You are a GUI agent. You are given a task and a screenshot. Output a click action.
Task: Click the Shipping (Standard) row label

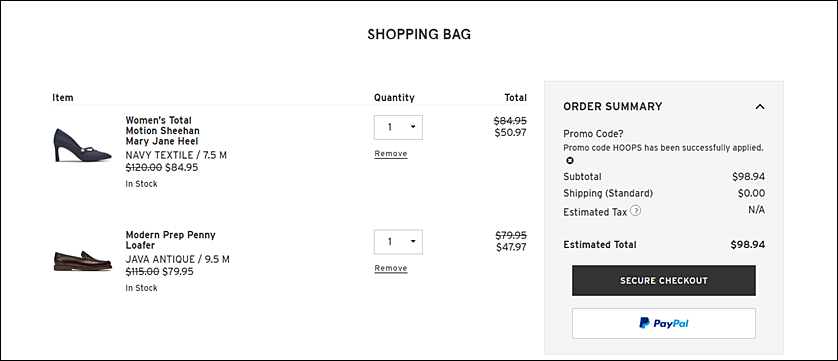tap(608, 193)
